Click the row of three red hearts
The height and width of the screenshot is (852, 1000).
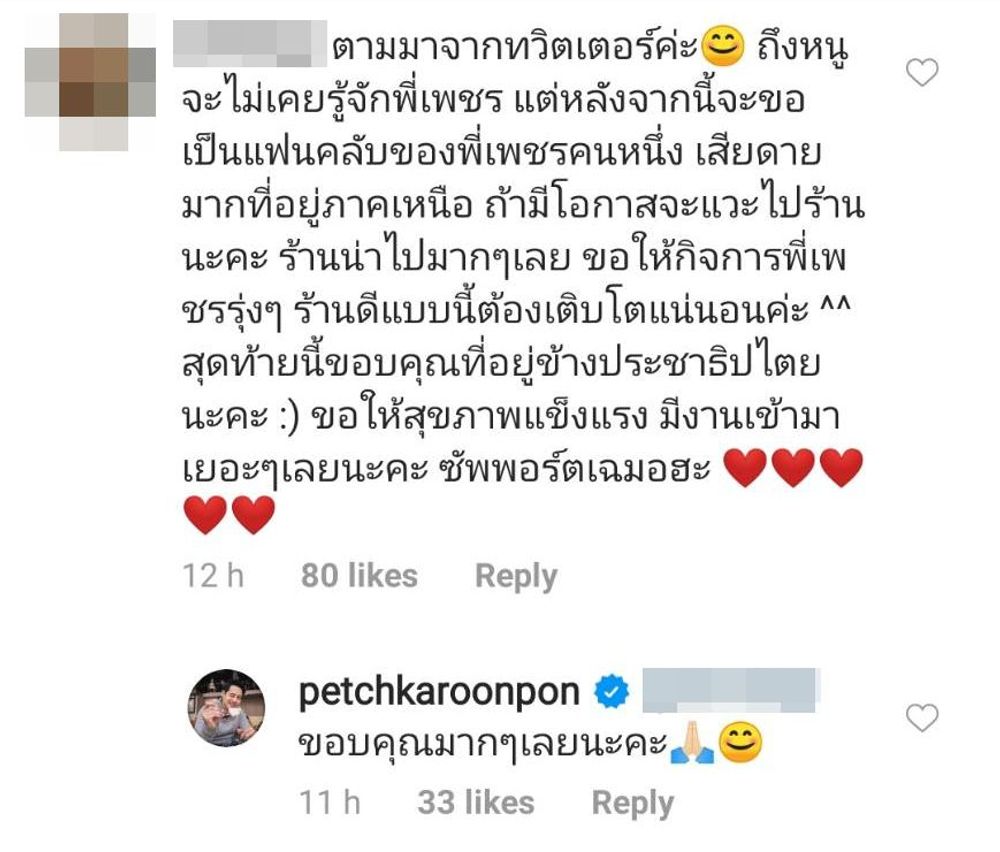(794, 467)
